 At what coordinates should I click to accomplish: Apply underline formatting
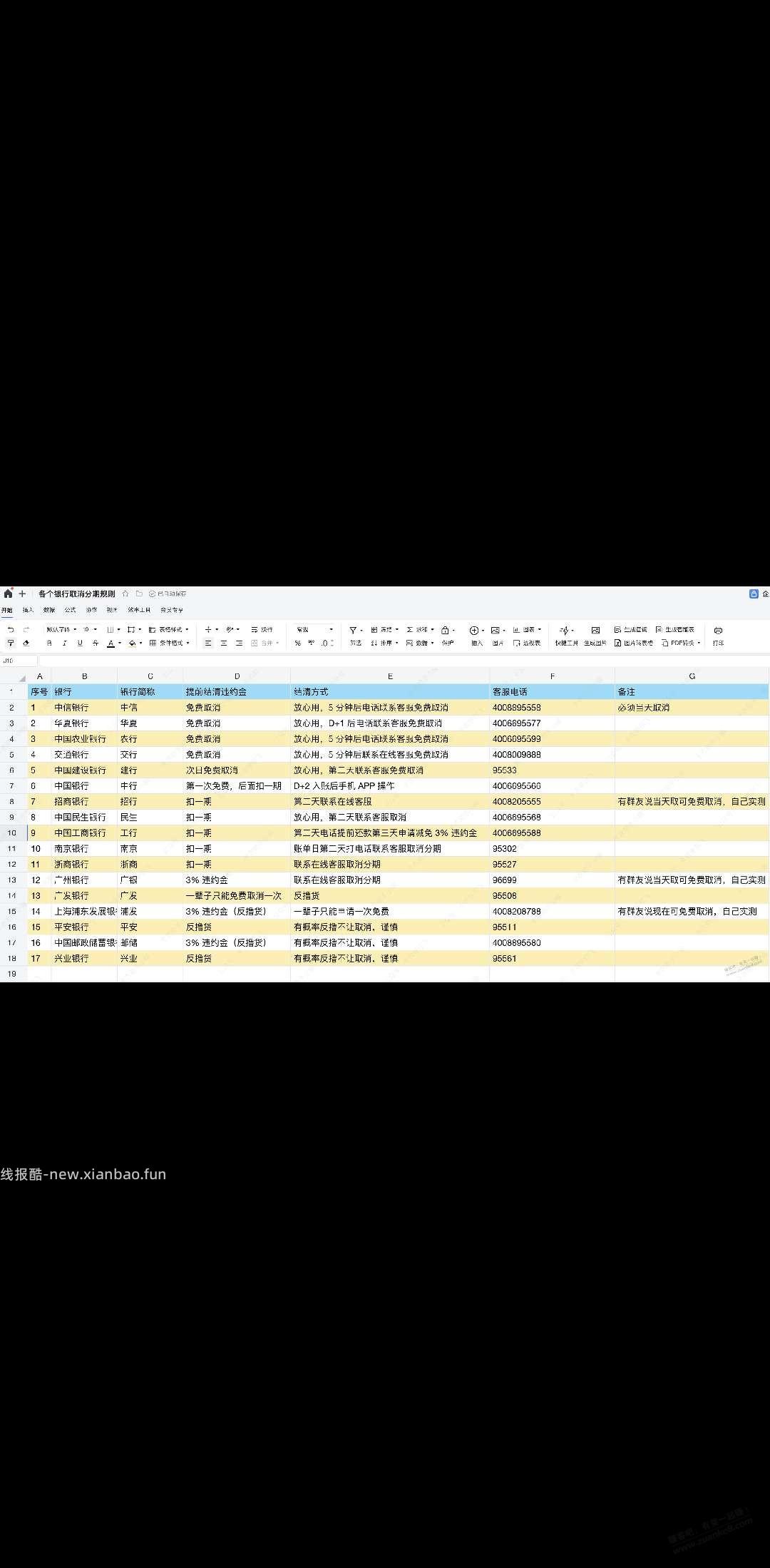click(x=80, y=643)
